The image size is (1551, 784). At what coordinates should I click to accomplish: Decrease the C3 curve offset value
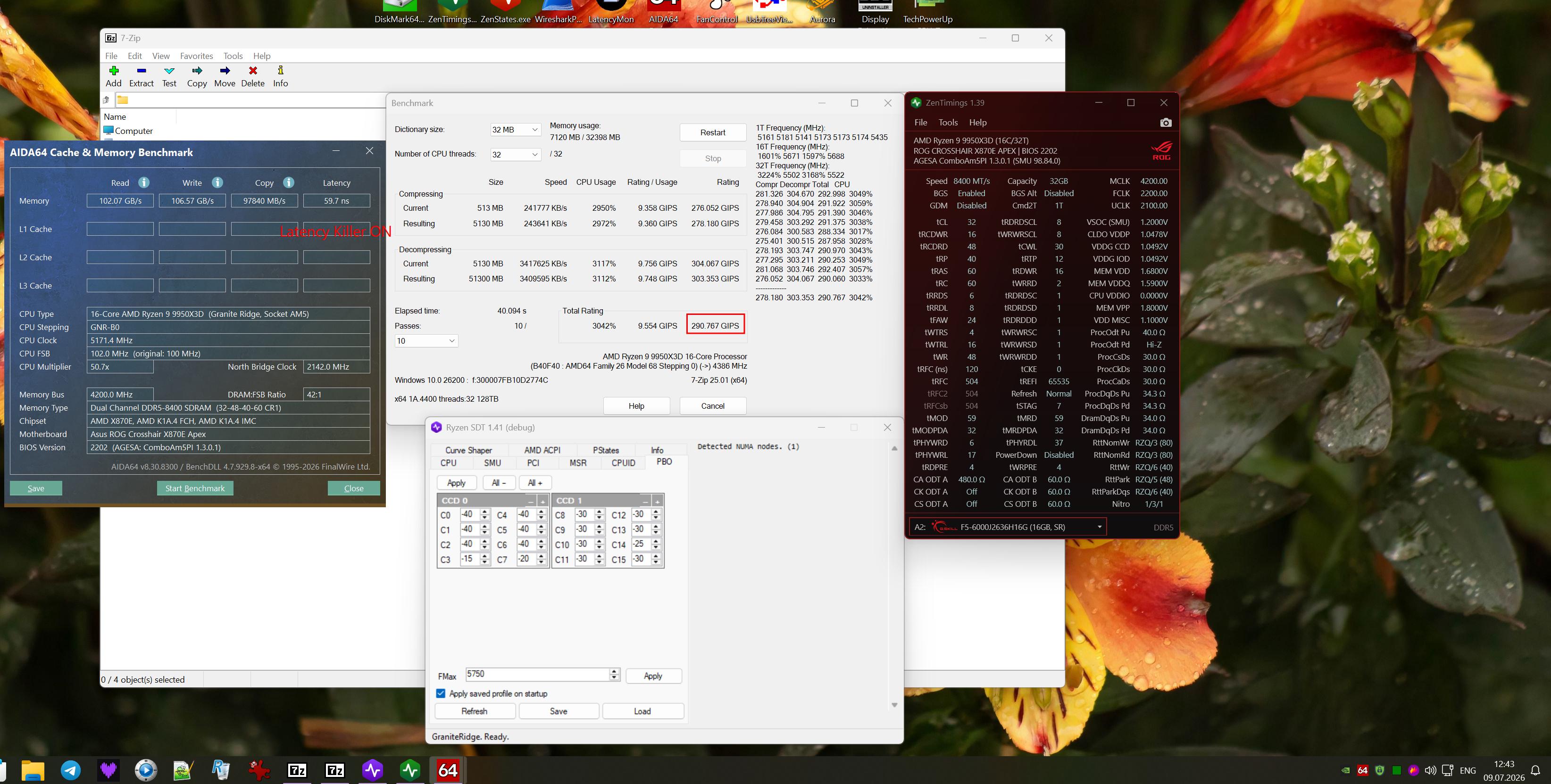point(485,562)
